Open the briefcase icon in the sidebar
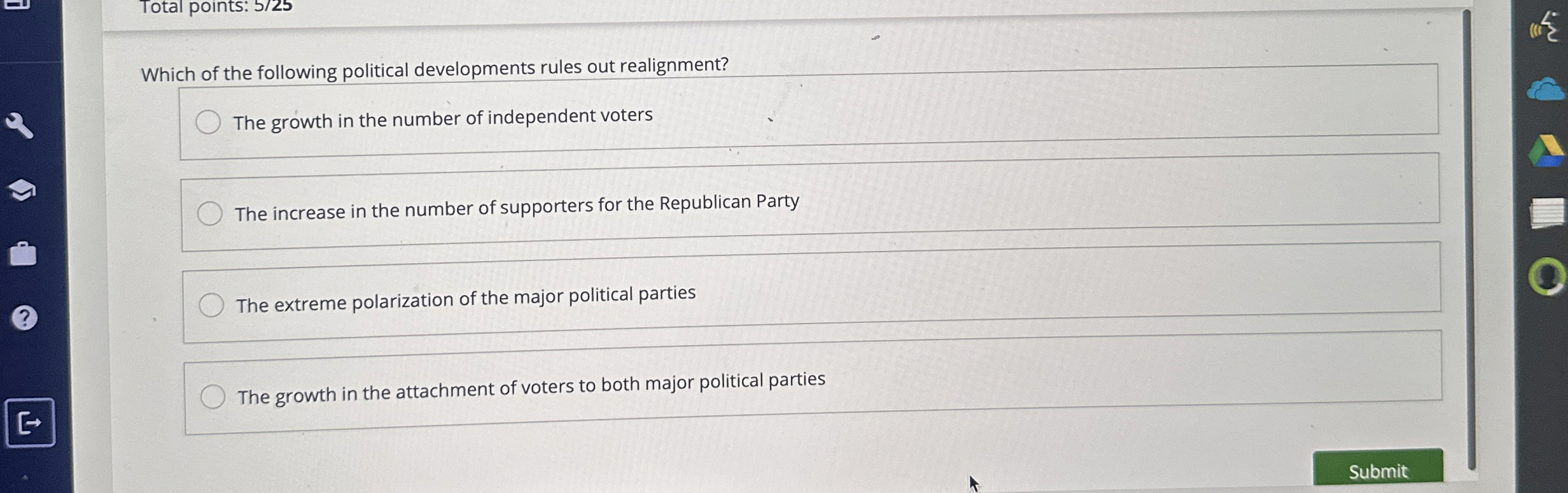1568x493 pixels. point(22,253)
